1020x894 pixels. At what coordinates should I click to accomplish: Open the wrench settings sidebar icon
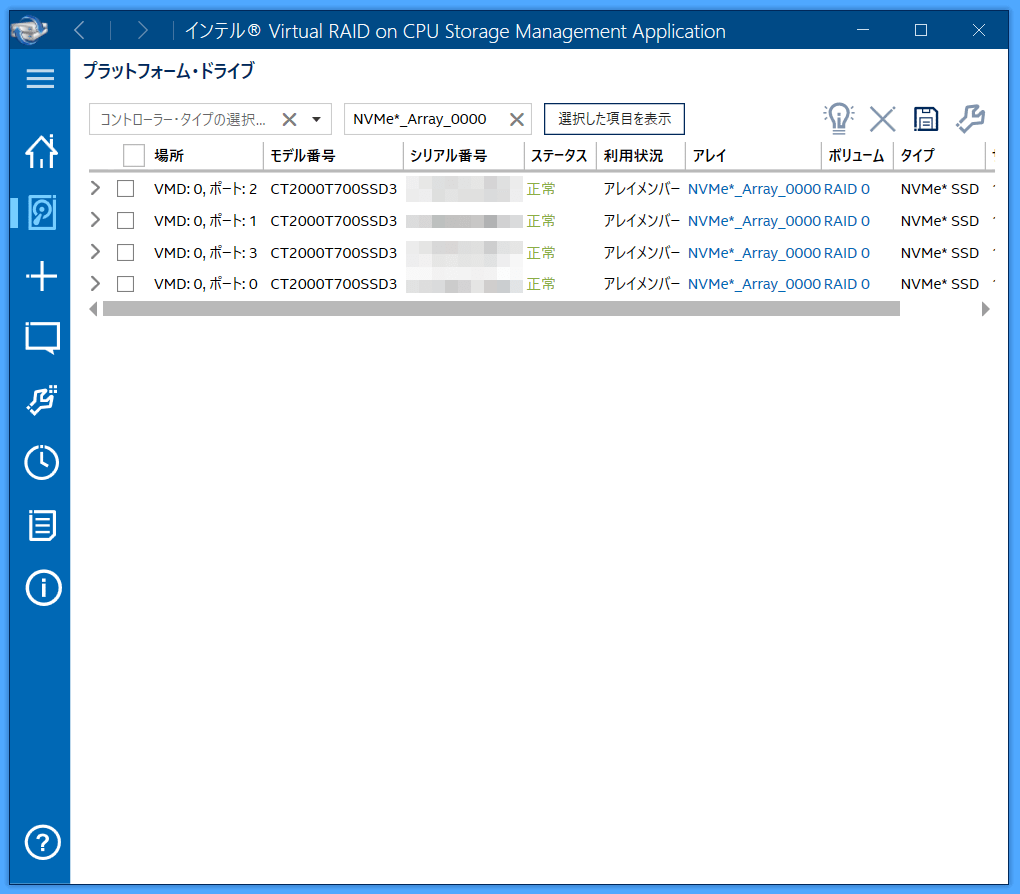coord(42,400)
